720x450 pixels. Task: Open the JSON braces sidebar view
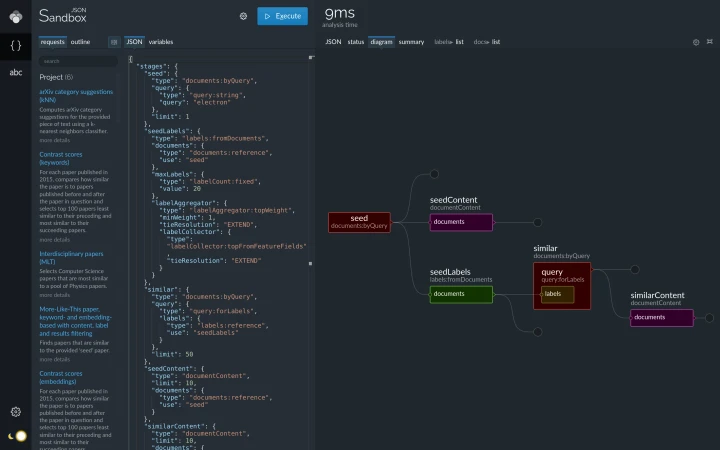(16, 45)
